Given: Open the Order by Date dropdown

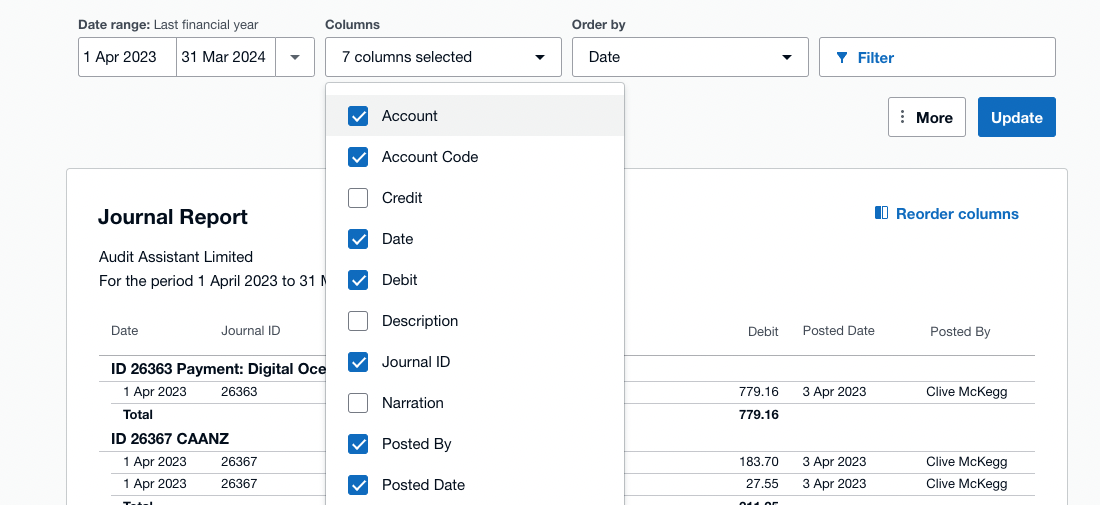Looking at the screenshot, I should pyautogui.click(x=690, y=58).
